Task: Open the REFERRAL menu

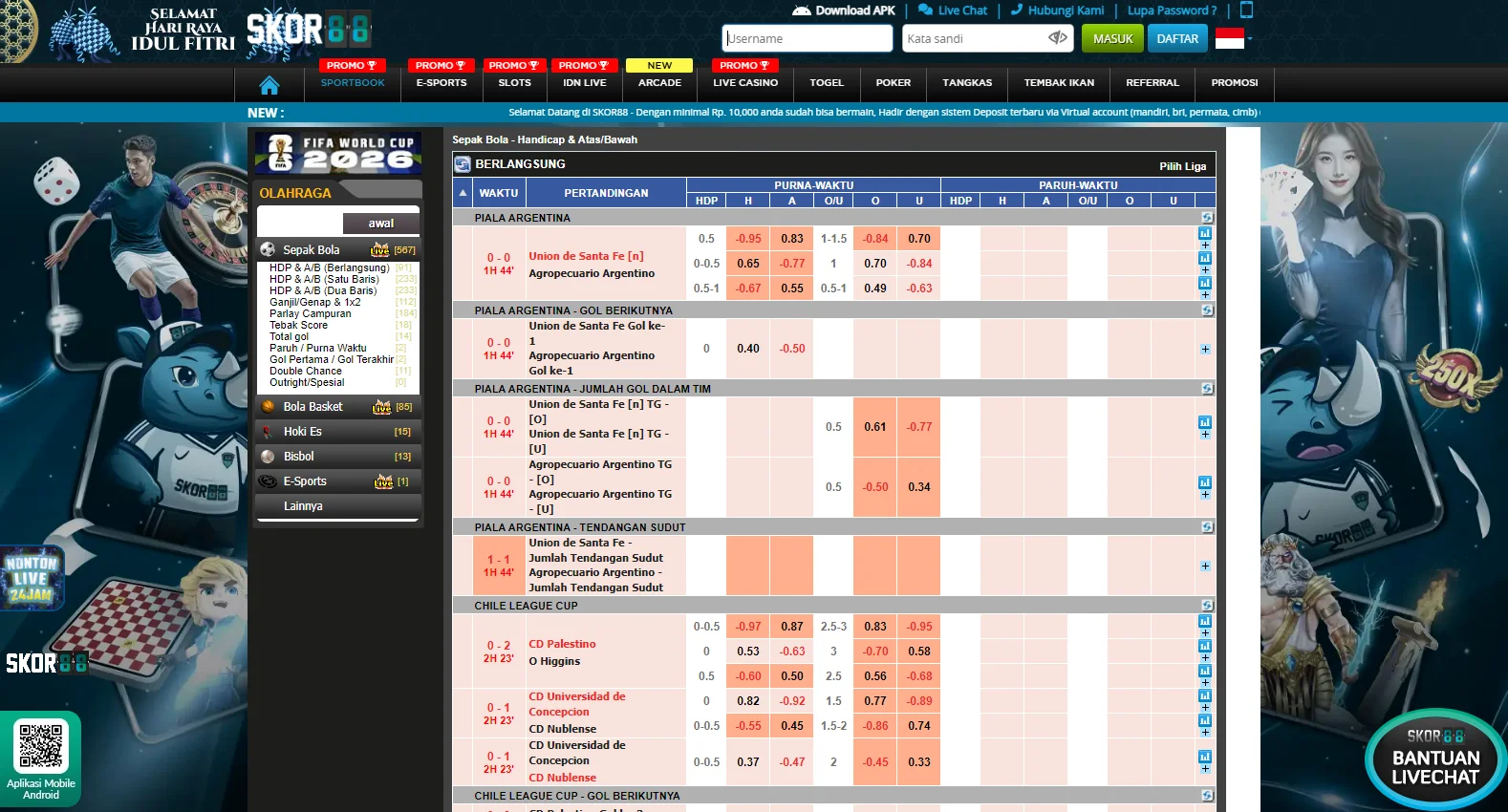Action: click(x=1153, y=83)
